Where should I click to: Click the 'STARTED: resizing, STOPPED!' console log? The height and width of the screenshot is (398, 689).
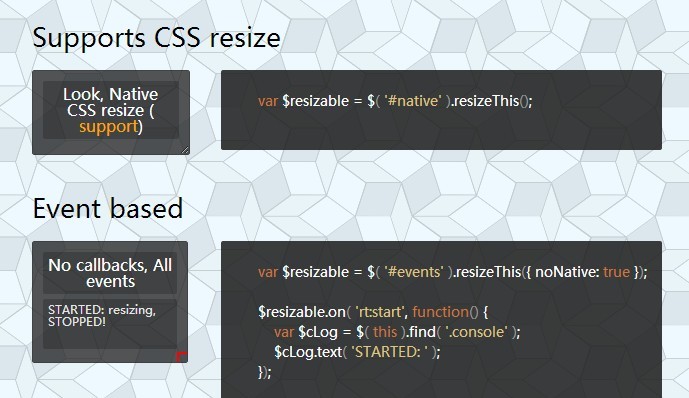(102, 315)
